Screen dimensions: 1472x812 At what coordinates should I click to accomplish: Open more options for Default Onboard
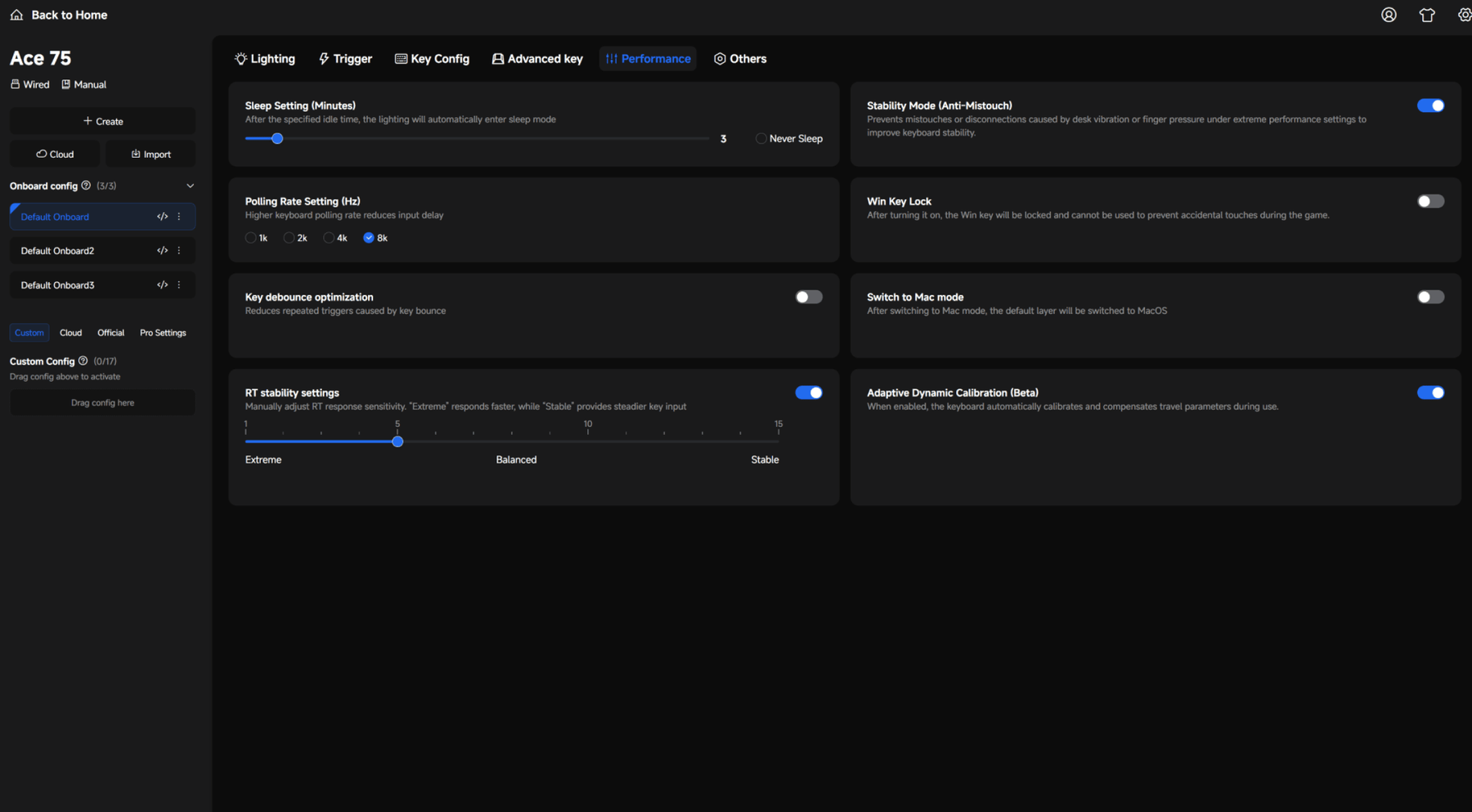(x=179, y=217)
